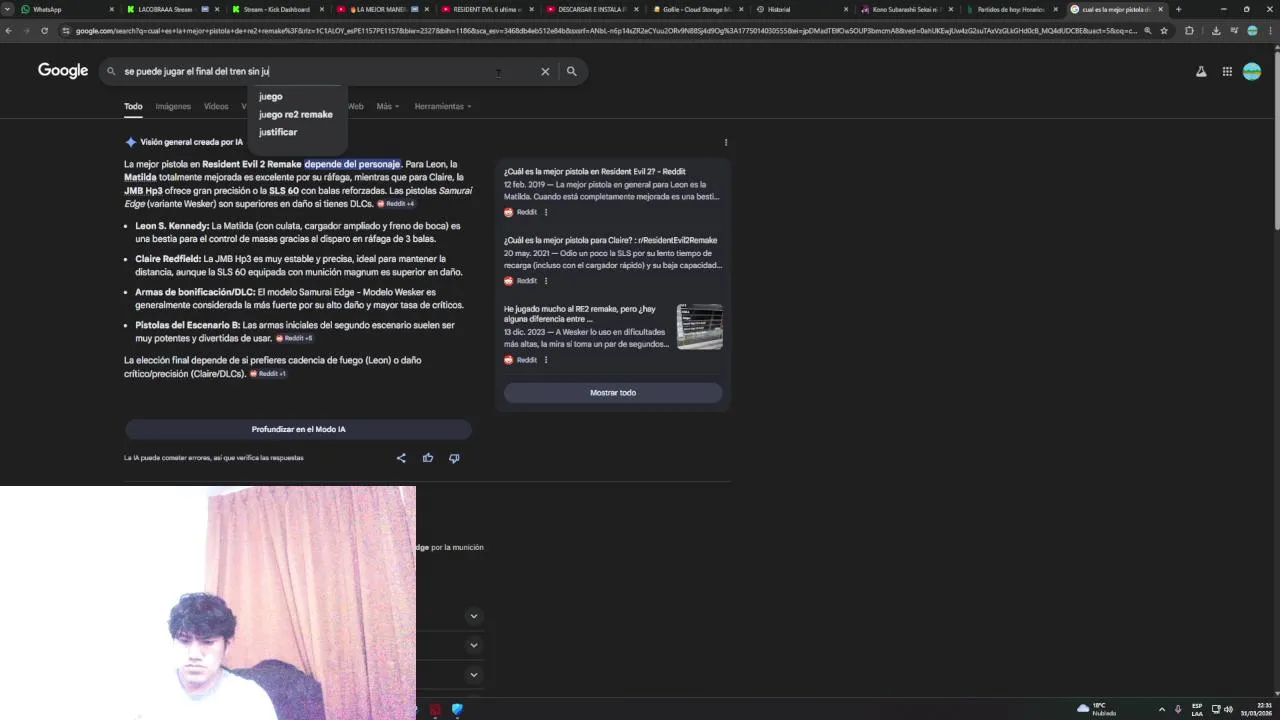Clear the search box with the X
The image size is (1280, 720).
click(545, 71)
